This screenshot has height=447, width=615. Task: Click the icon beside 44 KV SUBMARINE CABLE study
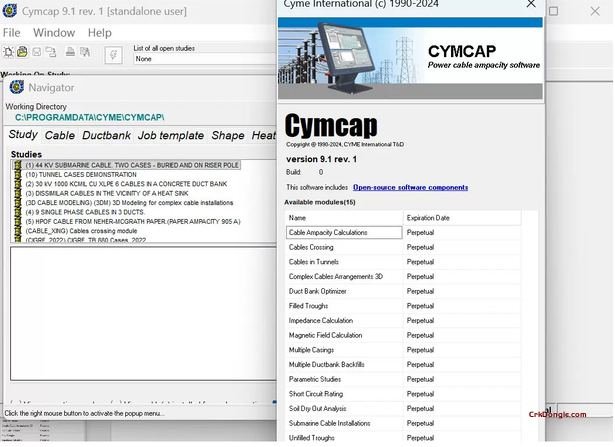(18, 165)
